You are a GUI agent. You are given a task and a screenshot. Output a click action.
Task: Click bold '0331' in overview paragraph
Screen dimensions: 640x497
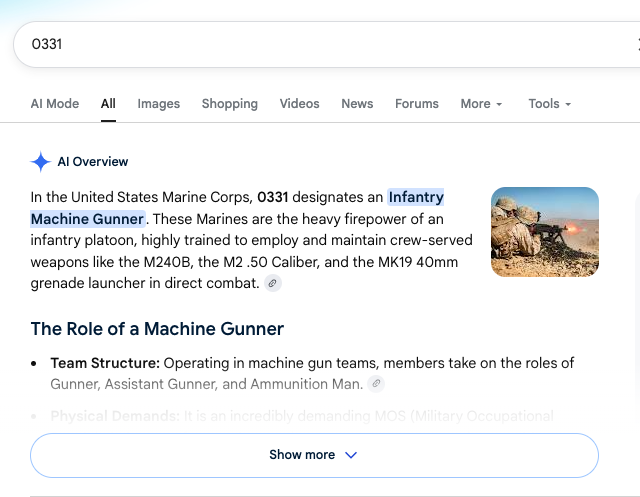coord(273,197)
